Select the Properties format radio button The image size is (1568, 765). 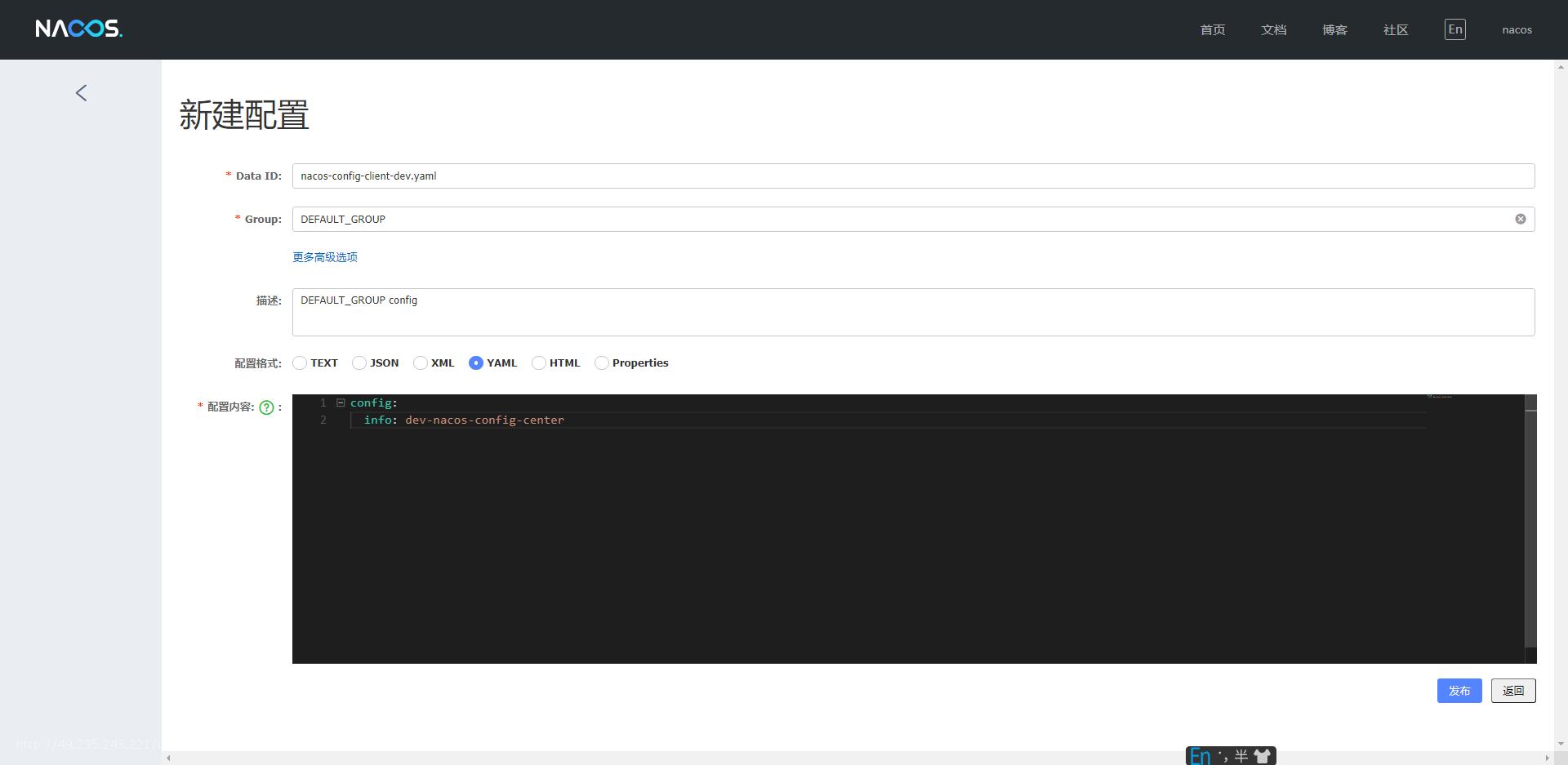(x=602, y=362)
